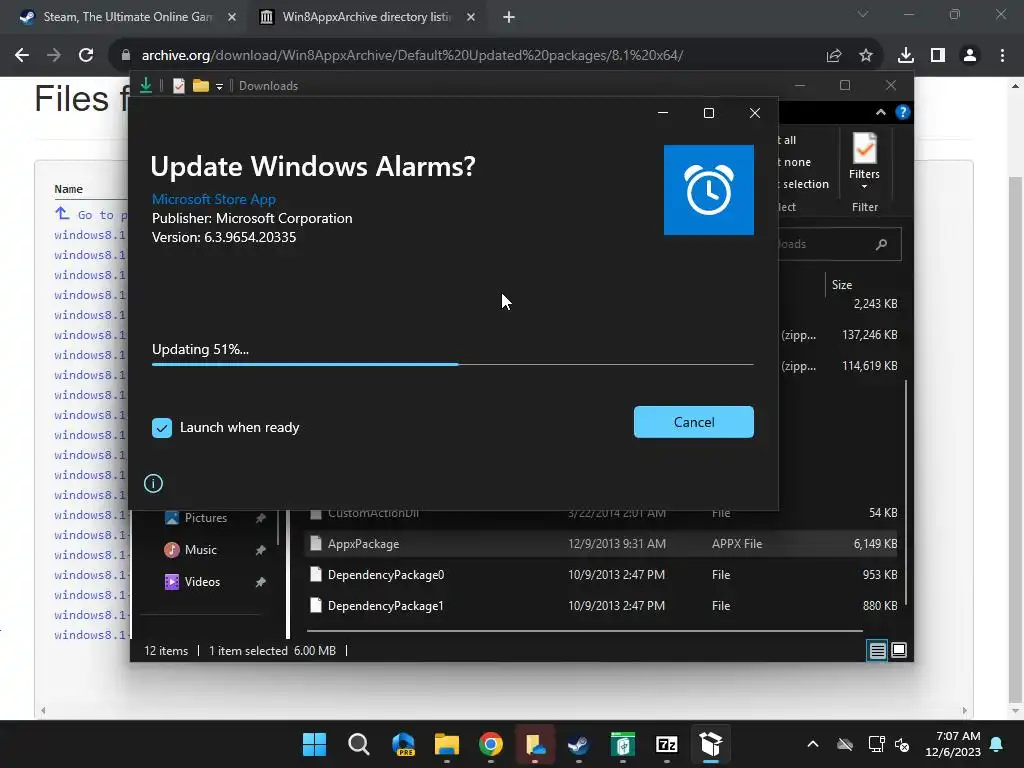Click properties checkmark icon in Explorer title bar
Image resolution: width=1024 pixels, height=768 pixels.
178,86
